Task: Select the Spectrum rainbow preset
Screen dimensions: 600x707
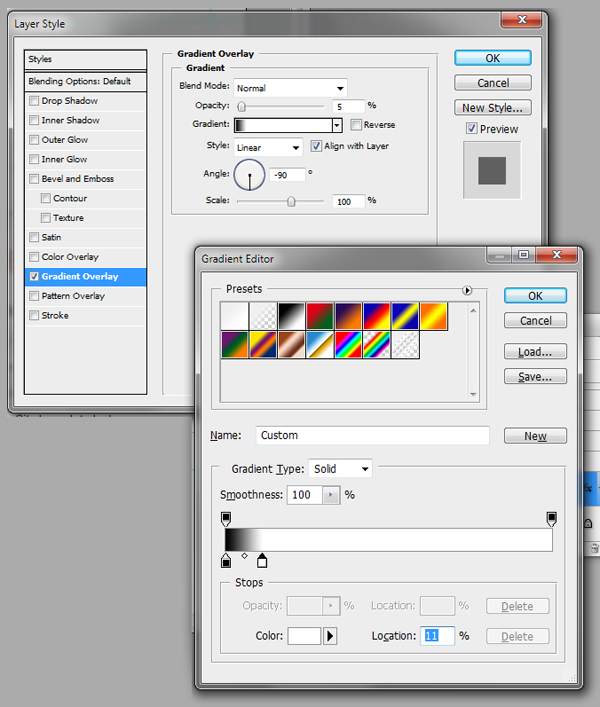Action: tap(348, 344)
